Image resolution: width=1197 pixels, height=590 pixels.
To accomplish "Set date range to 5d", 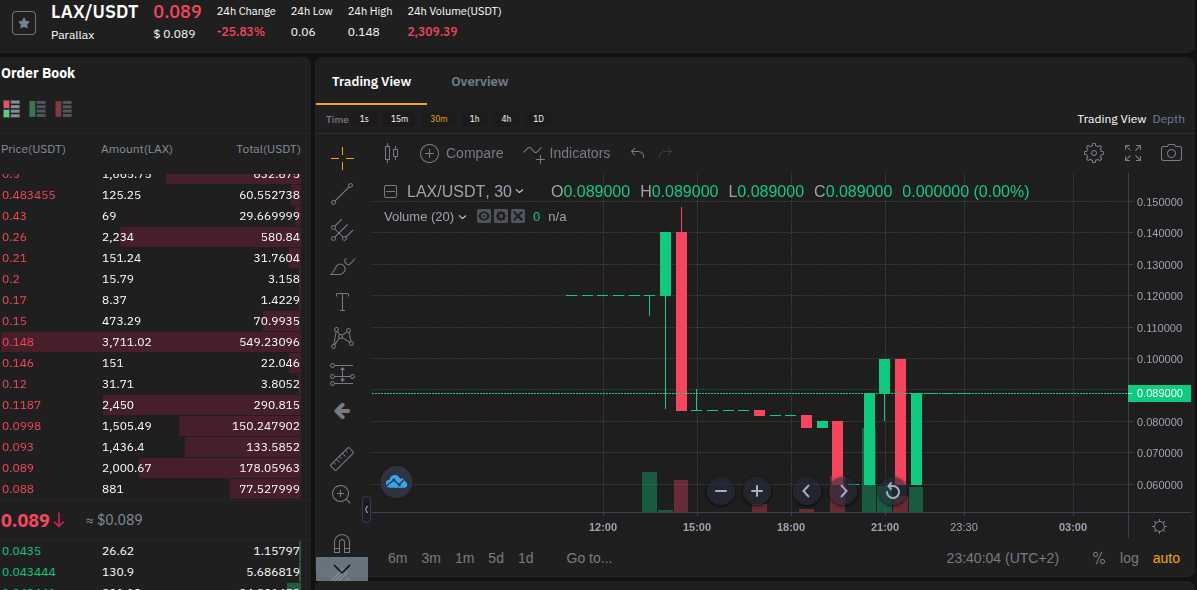I will [496, 558].
